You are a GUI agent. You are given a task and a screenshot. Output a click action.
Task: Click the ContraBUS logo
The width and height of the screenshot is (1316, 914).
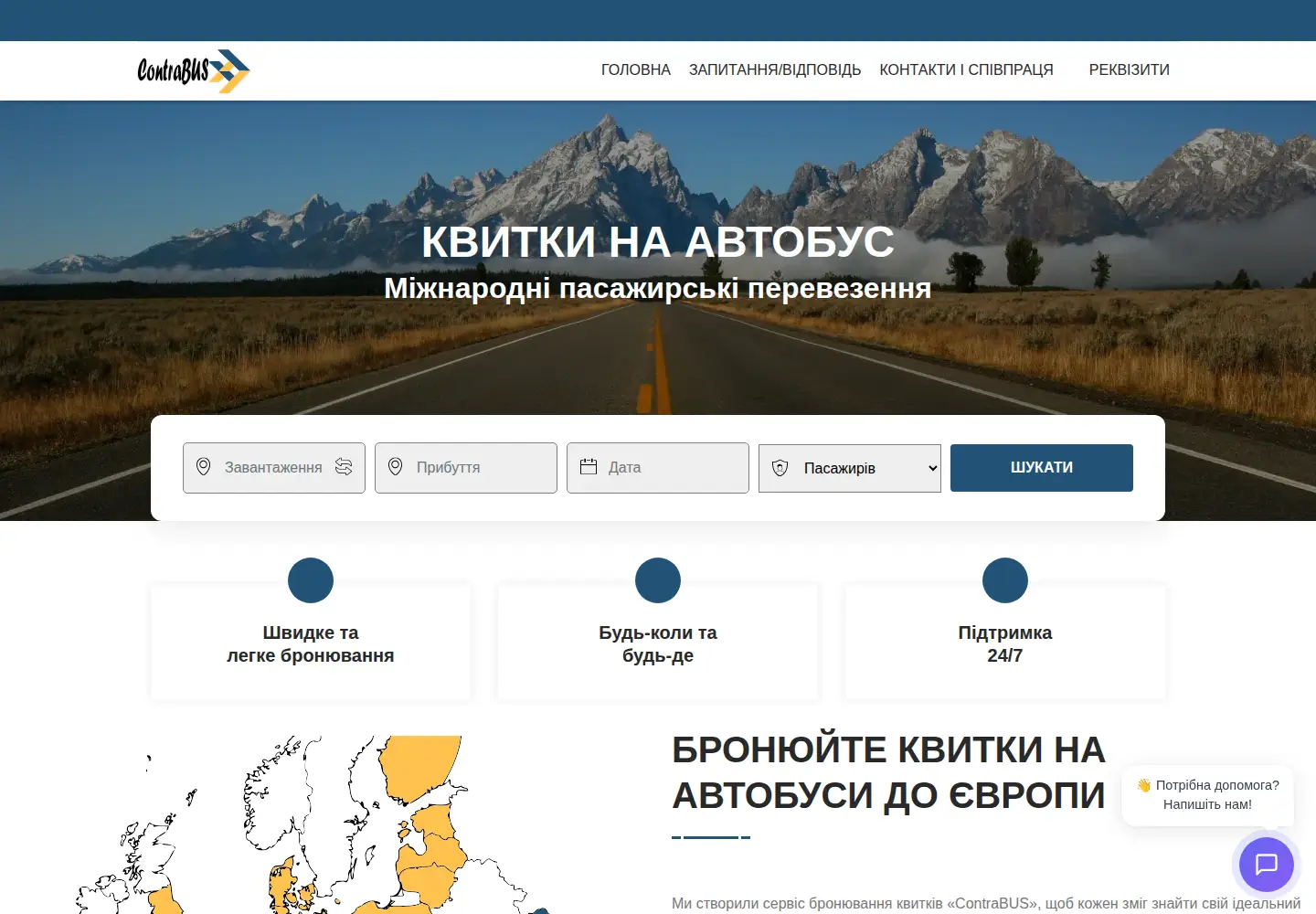coord(193,70)
